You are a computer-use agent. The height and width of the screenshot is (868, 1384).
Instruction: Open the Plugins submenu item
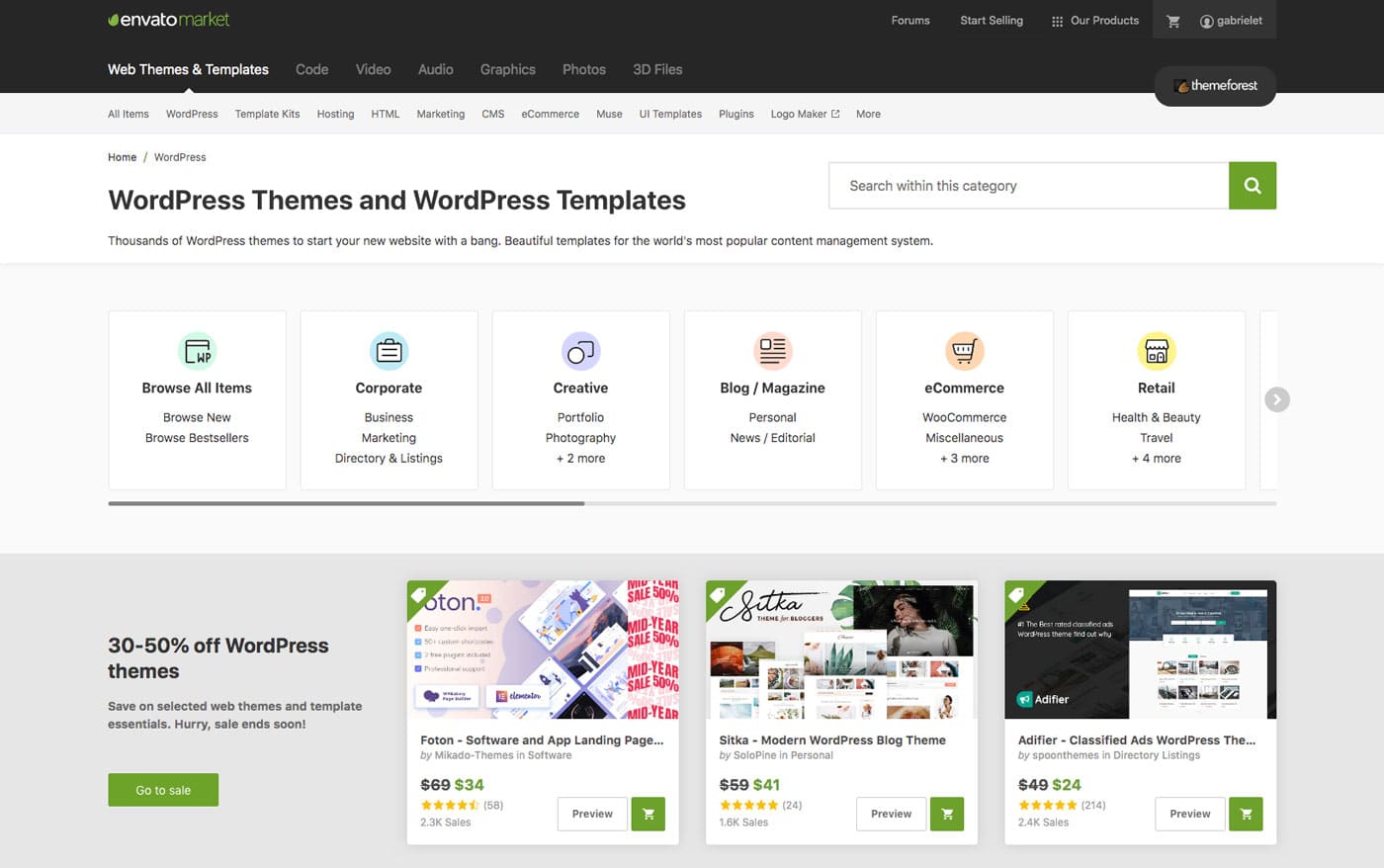(735, 114)
